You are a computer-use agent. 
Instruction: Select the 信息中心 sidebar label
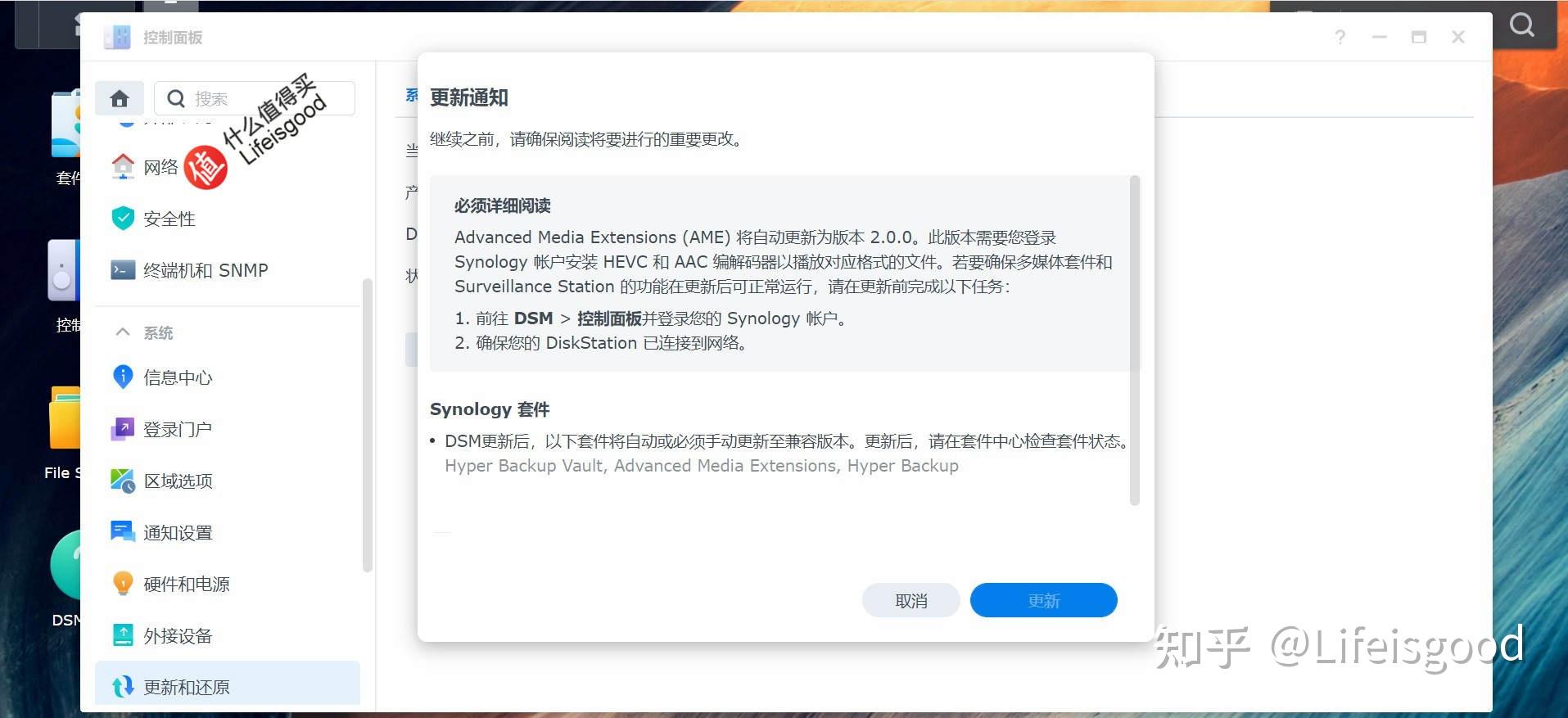[x=178, y=377]
